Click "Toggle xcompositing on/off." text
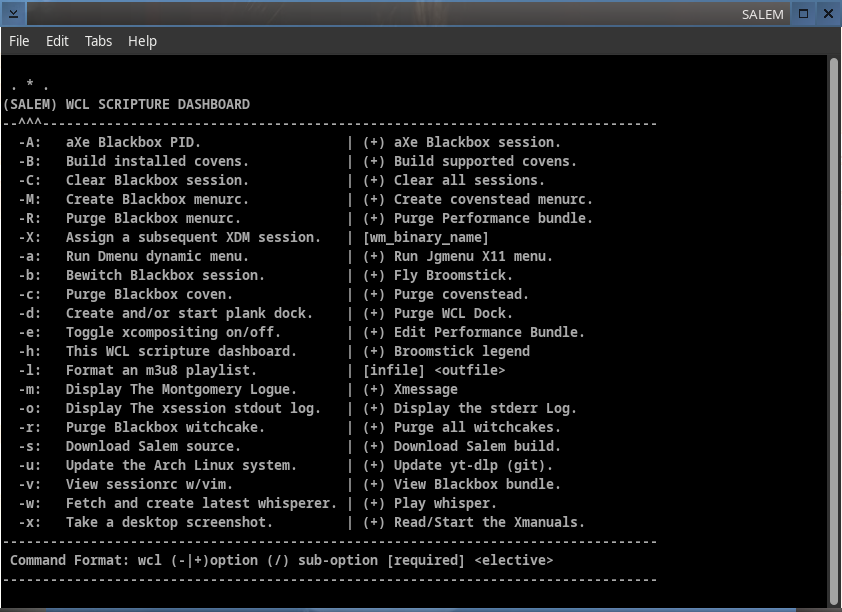842x612 pixels. coord(173,332)
